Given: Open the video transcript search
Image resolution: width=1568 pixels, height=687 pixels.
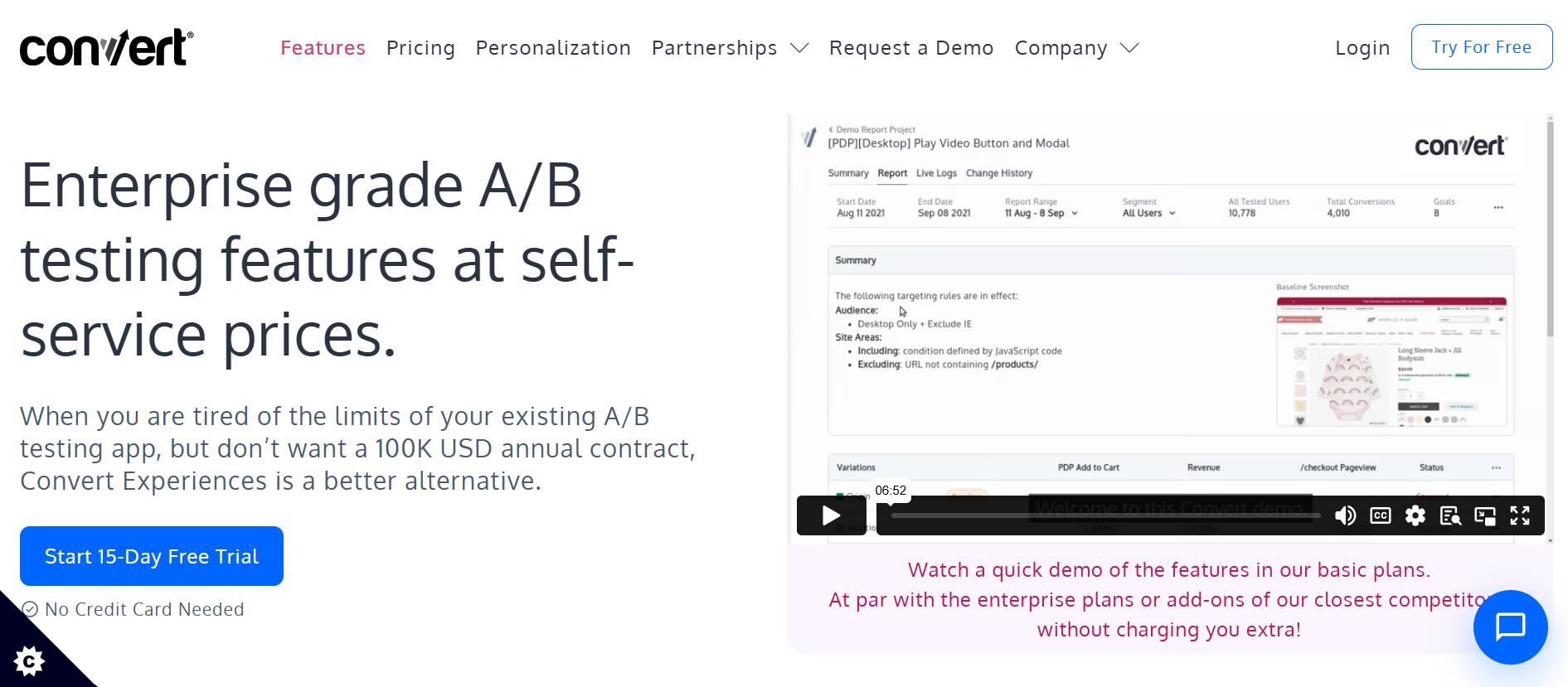Looking at the screenshot, I should pyautogui.click(x=1450, y=515).
